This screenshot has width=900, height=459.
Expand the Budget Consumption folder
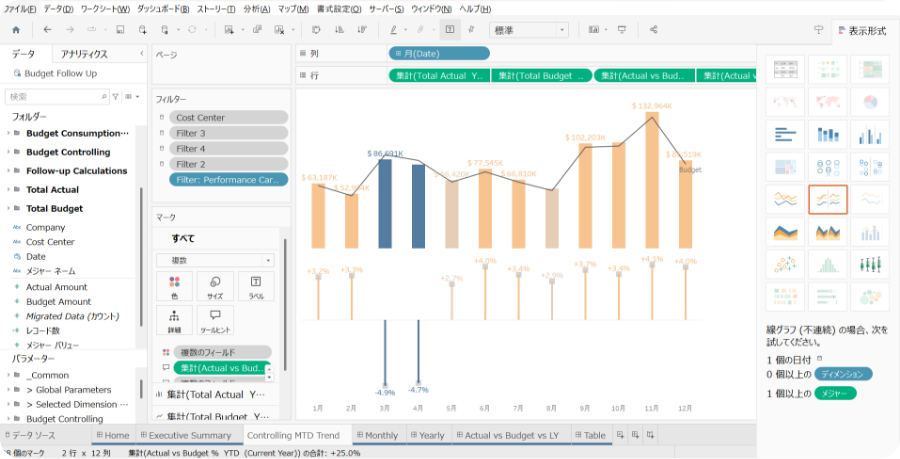[x=8, y=133]
